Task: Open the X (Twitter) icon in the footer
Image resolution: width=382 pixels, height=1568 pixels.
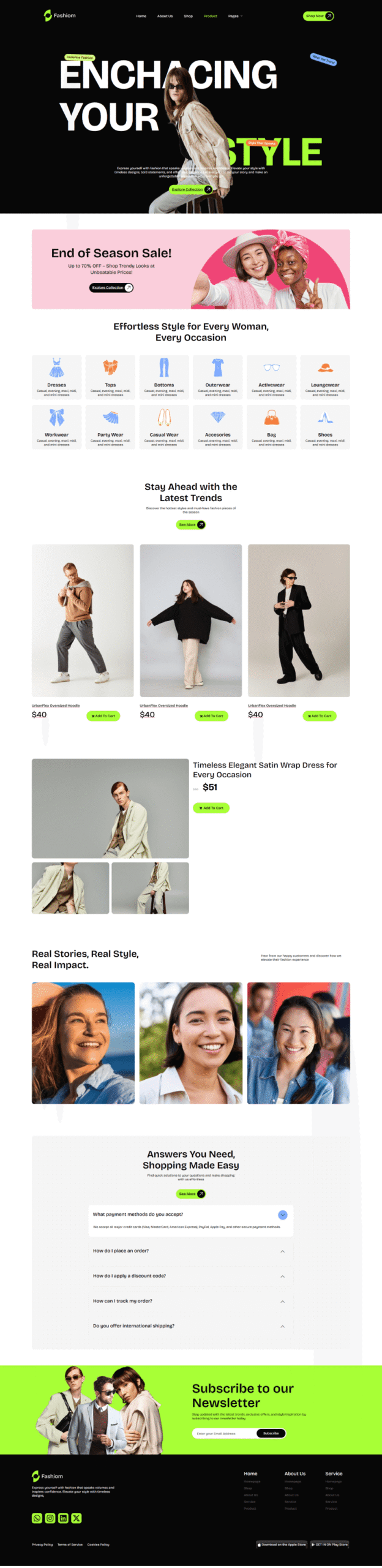Action: click(77, 1518)
